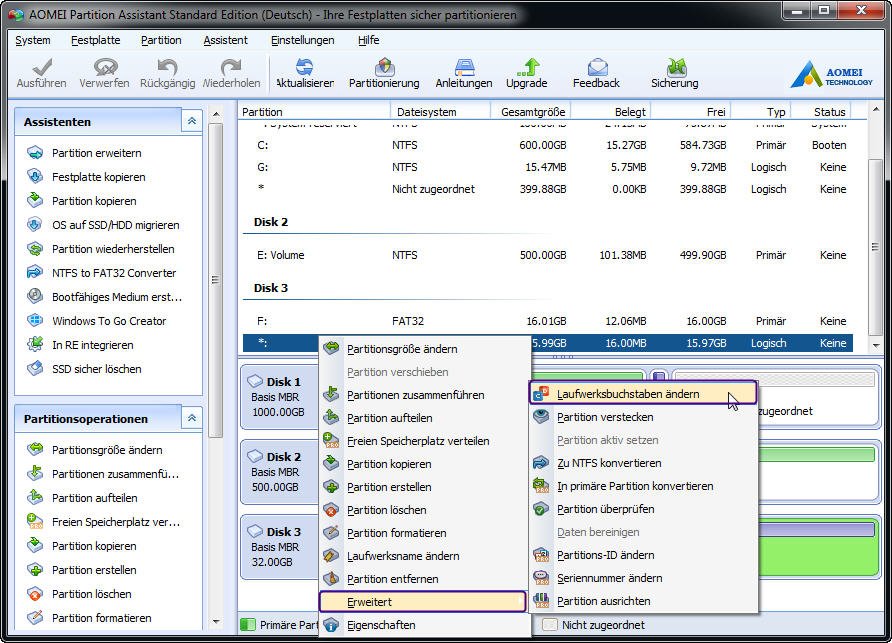This screenshot has width=892, height=643.
Task: Select the E: Volume partition row
Action: tap(547, 255)
